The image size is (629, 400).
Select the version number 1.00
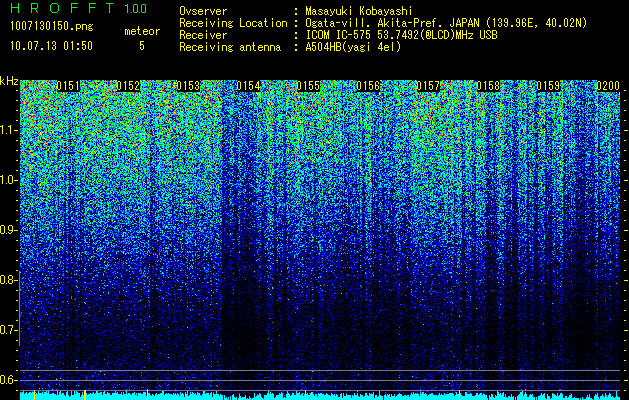pyautogui.click(x=136, y=8)
